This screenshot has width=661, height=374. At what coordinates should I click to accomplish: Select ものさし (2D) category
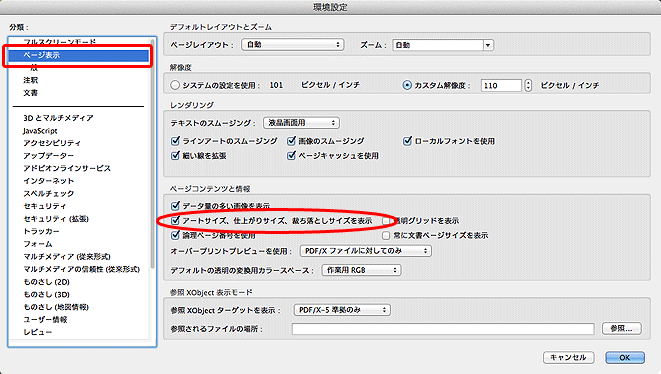click(x=46, y=282)
